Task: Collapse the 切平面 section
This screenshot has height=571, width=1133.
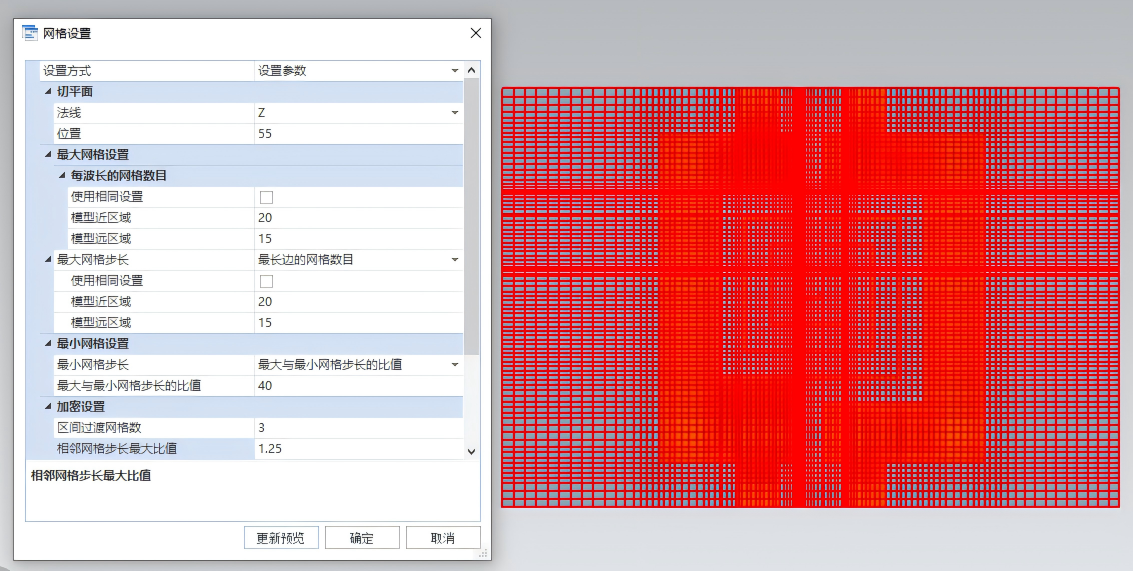Action: (x=48, y=92)
